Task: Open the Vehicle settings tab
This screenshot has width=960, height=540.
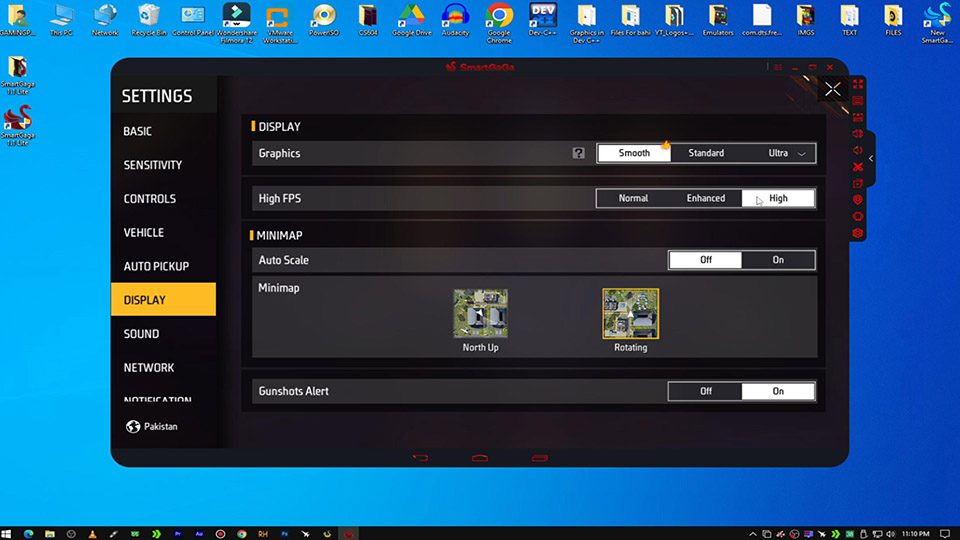Action: pos(163,233)
